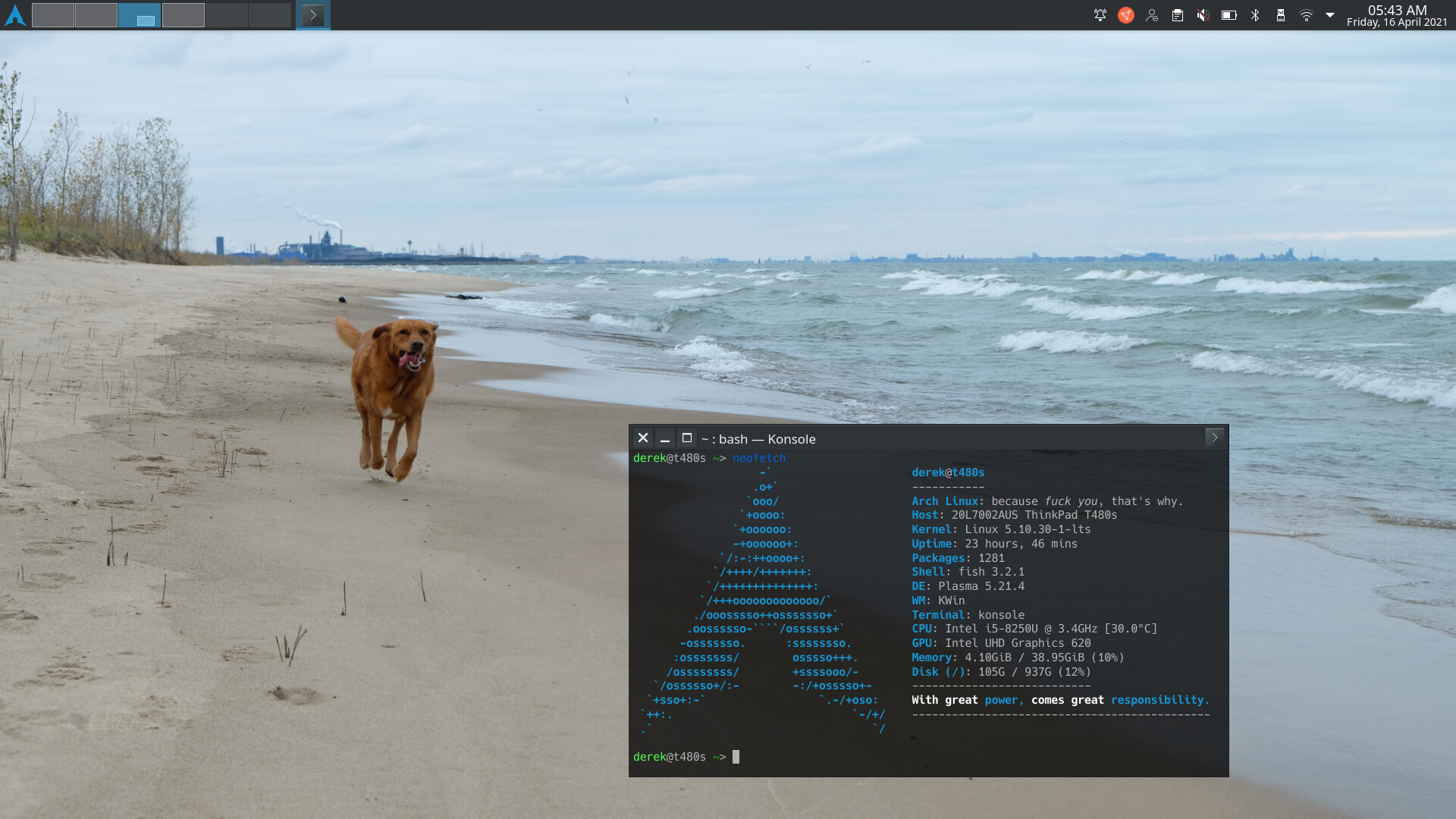Image resolution: width=1456 pixels, height=819 pixels.
Task: Click the DE value 'Plasma 5.21.4'
Action: point(981,586)
